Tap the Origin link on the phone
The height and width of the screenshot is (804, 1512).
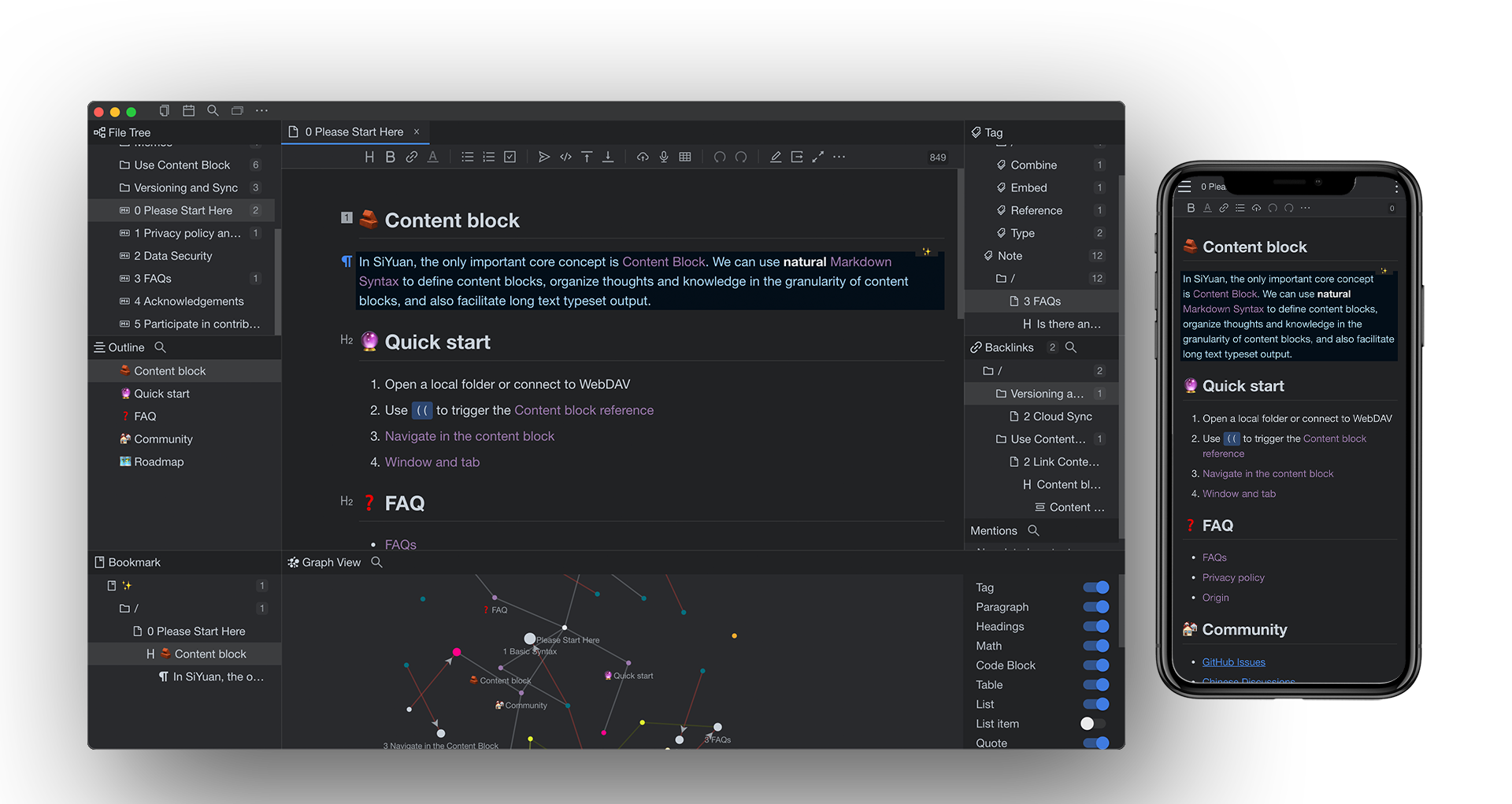(1216, 598)
